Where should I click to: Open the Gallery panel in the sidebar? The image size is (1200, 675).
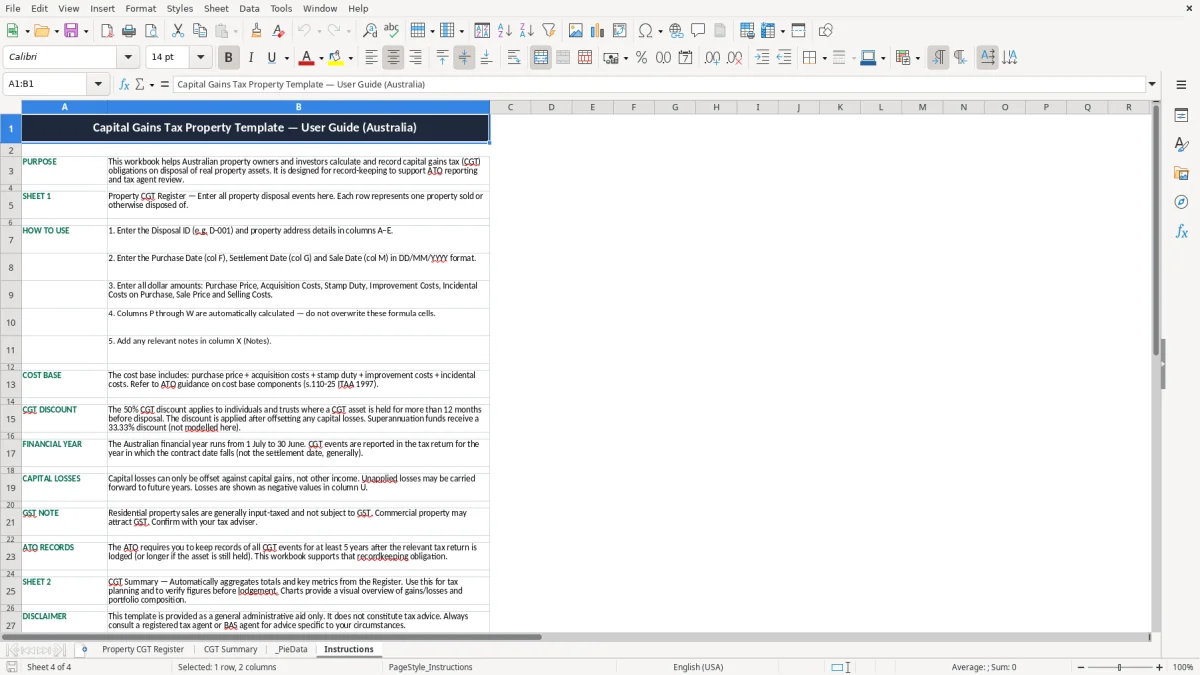[x=1181, y=174]
